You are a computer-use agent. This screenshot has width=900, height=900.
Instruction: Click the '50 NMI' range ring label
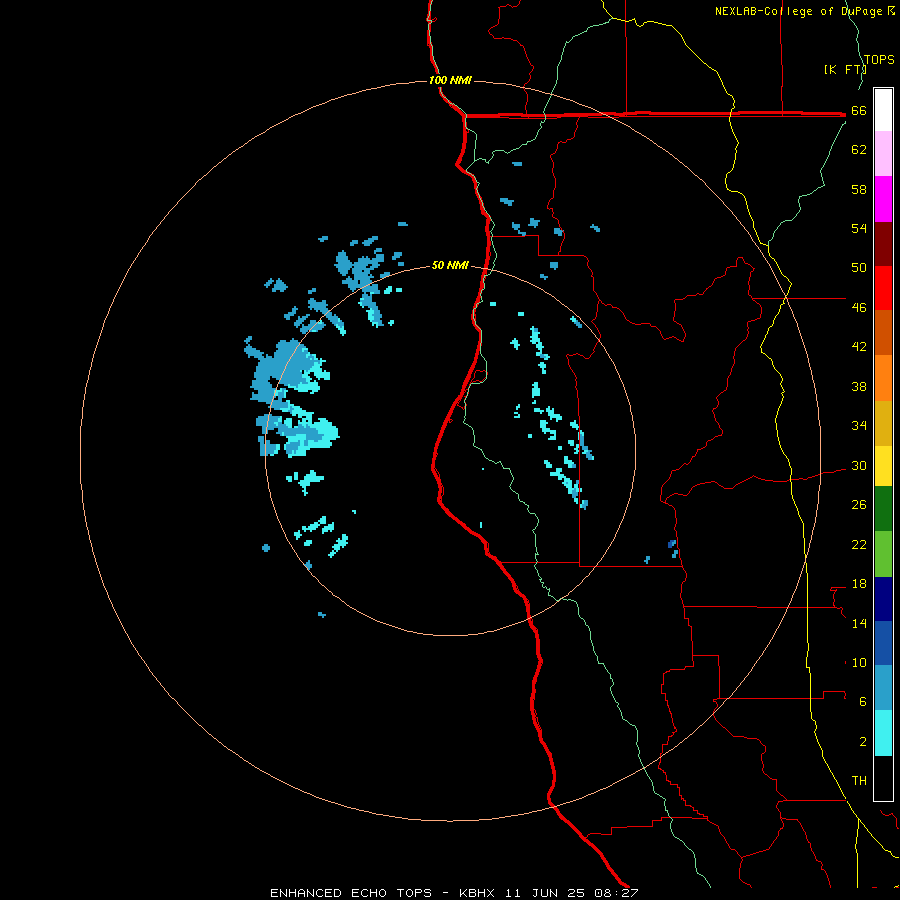[x=450, y=265]
